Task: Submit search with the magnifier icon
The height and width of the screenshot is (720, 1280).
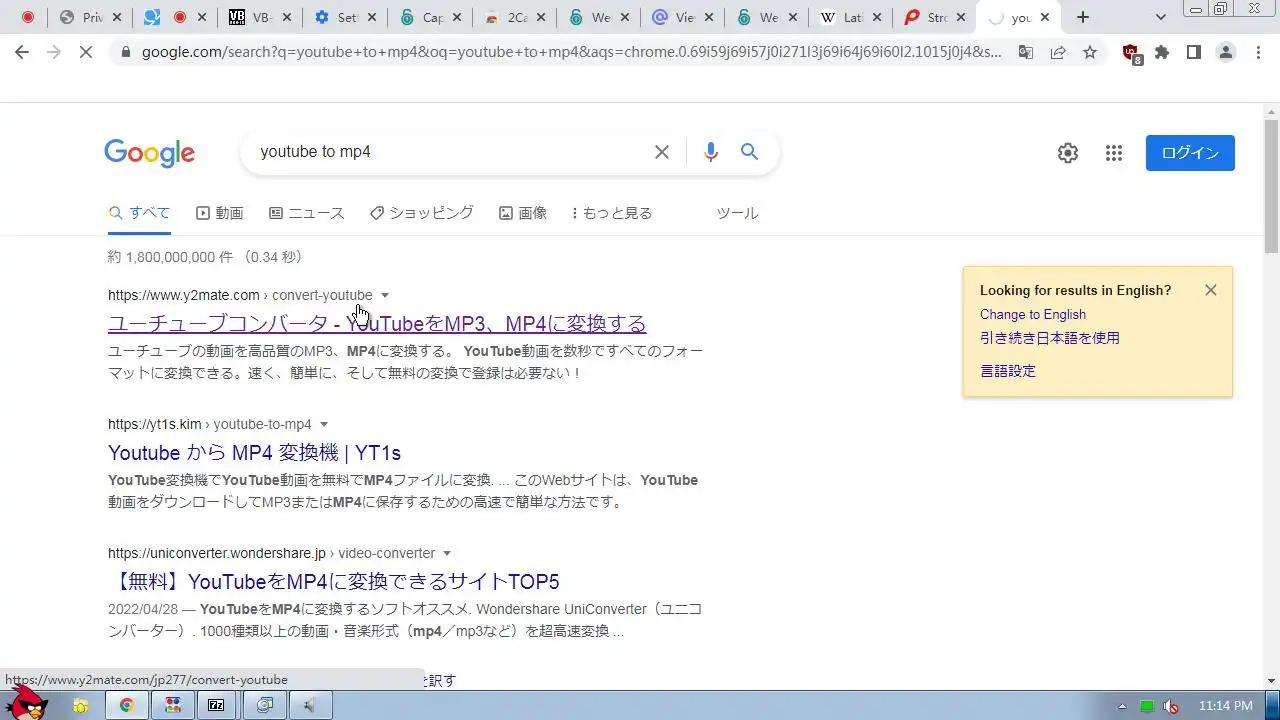Action: [750, 152]
